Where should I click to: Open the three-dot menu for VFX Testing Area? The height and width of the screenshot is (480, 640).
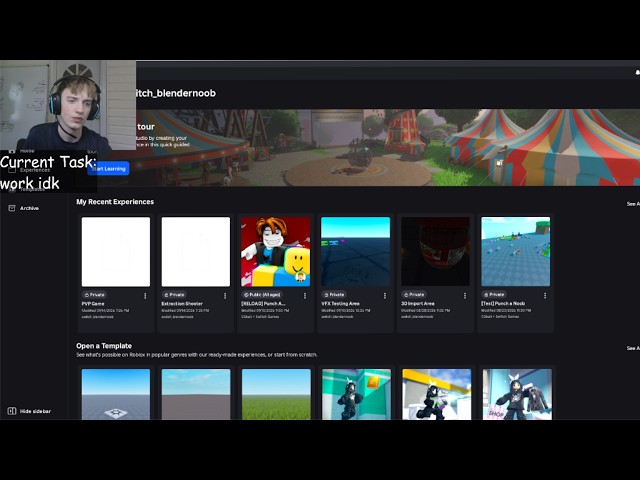(384, 296)
